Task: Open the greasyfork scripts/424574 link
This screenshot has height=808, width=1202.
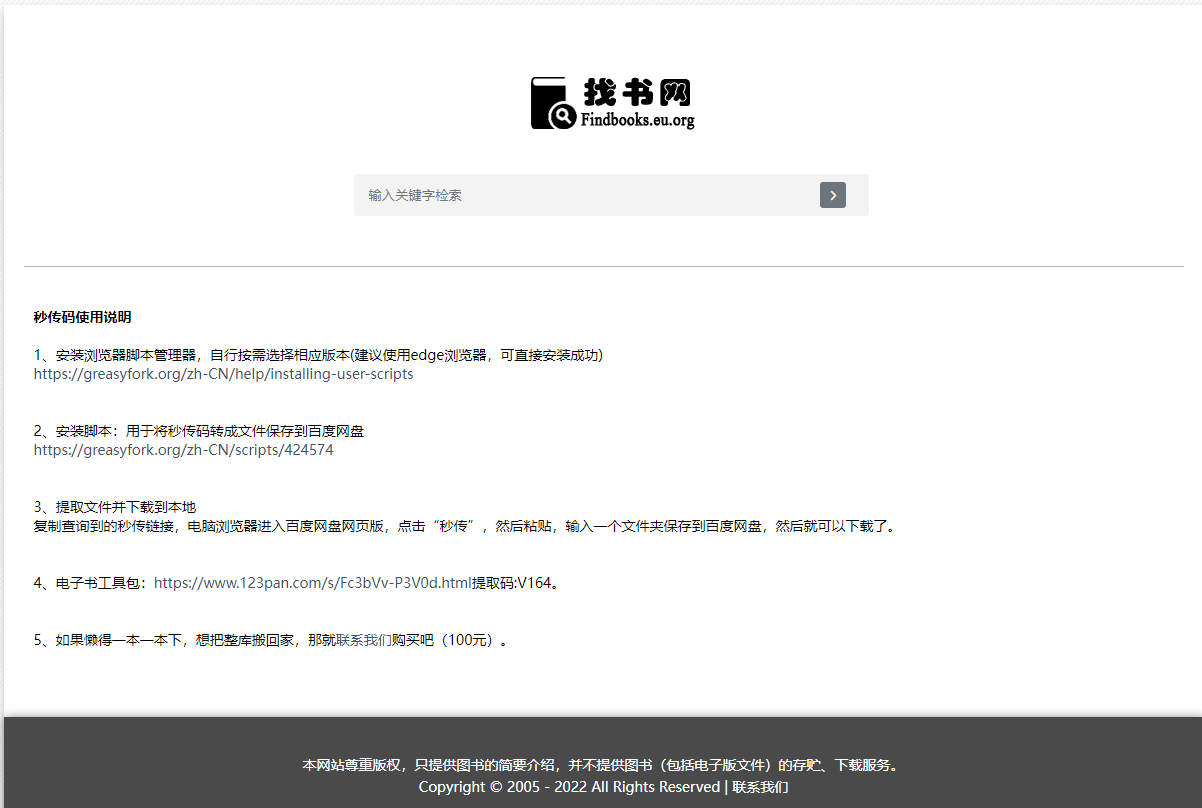Action: [x=183, y=450]
